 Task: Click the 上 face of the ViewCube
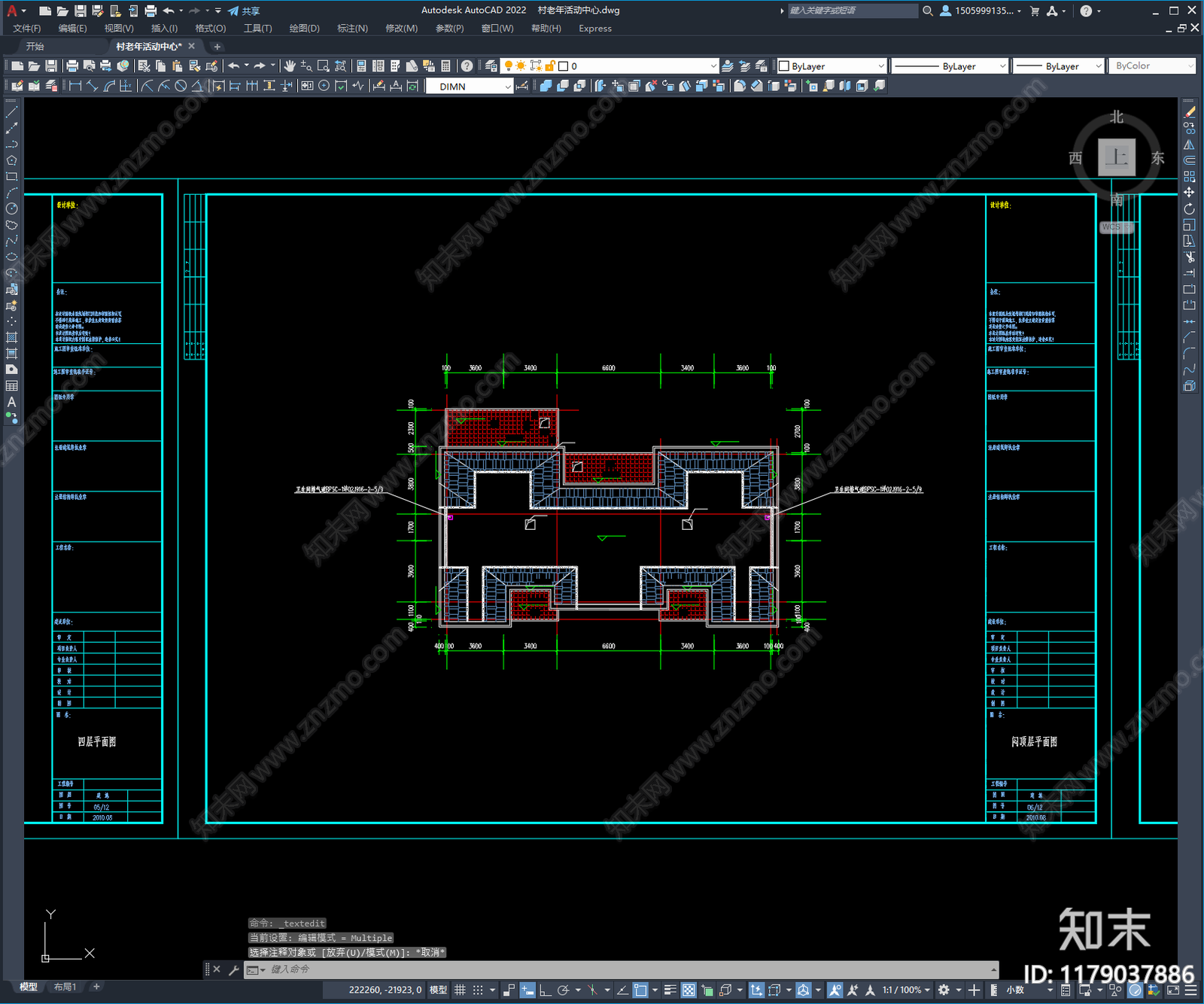click(1116, 157)
